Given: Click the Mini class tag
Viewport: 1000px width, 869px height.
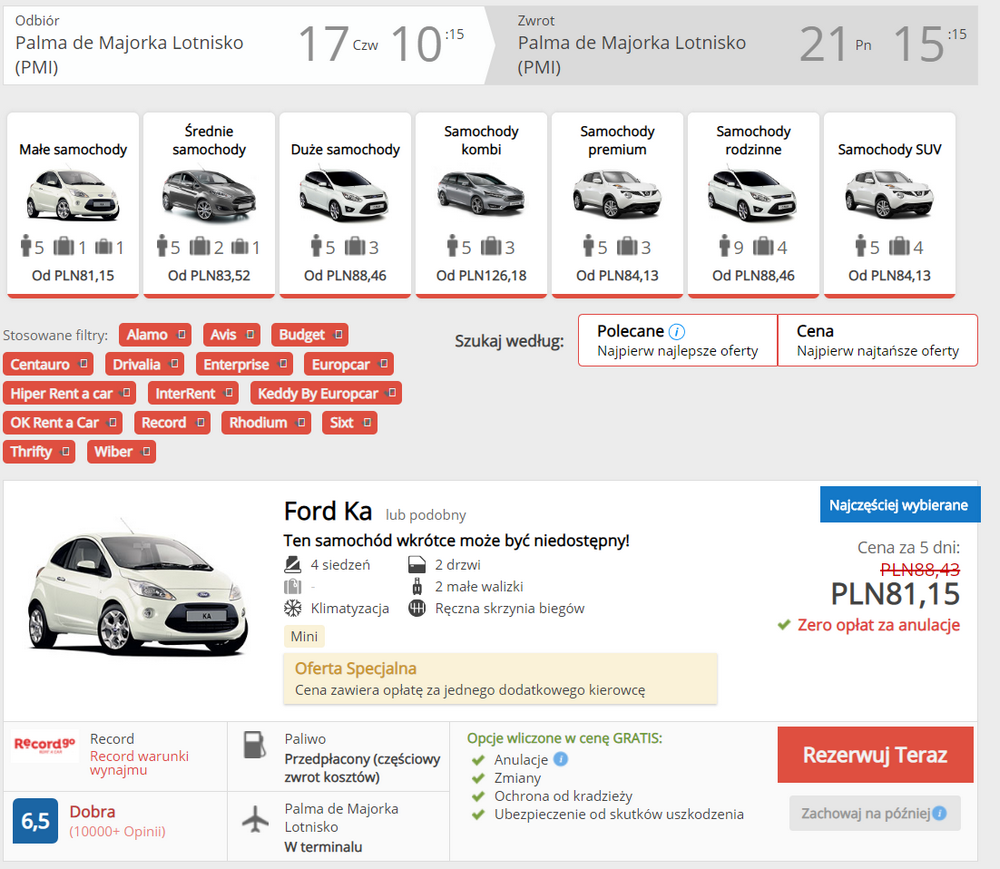Looking at the screenshot, I should [304, 636].
